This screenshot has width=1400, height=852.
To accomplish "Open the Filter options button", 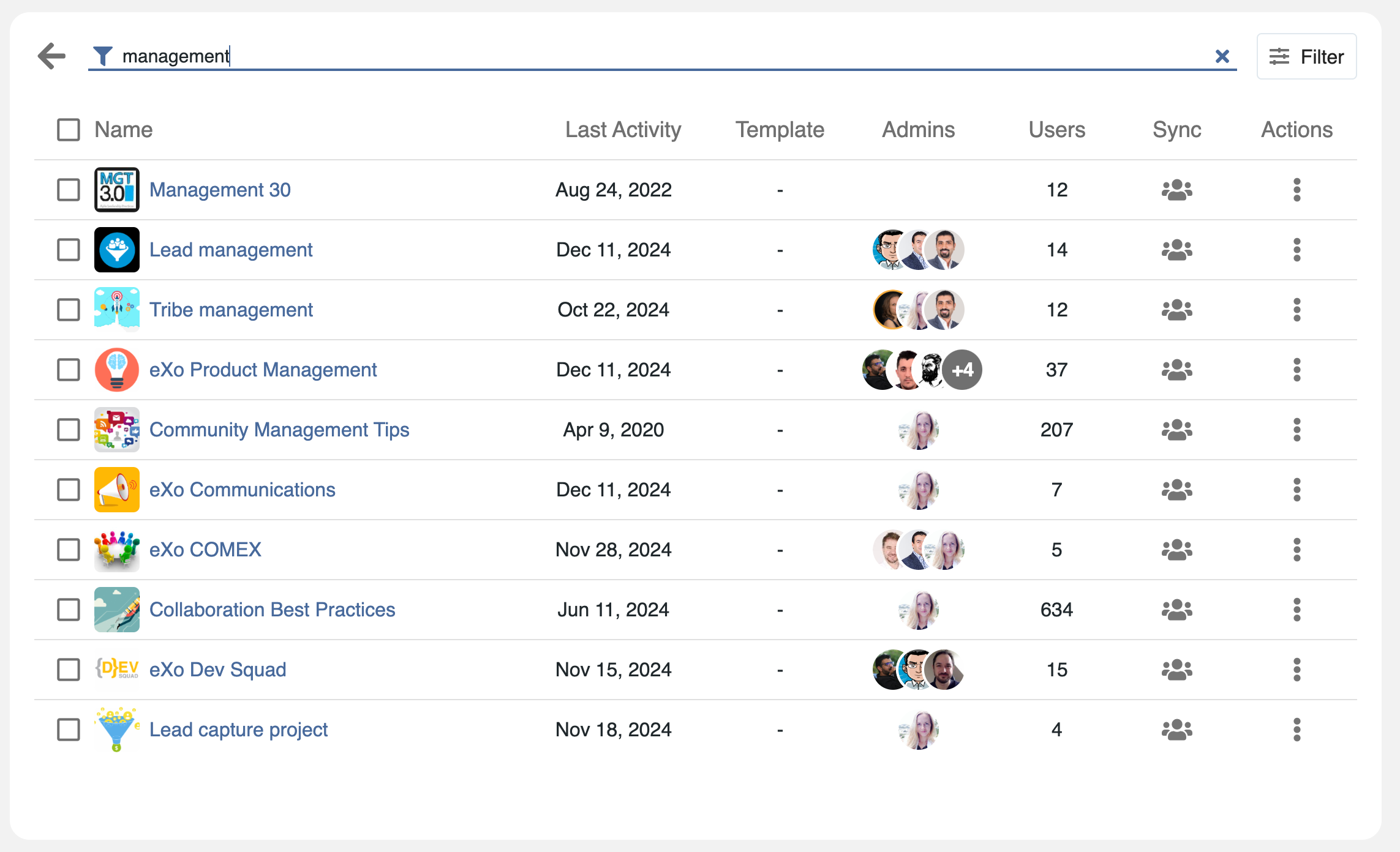I will tap(1306, 56).
